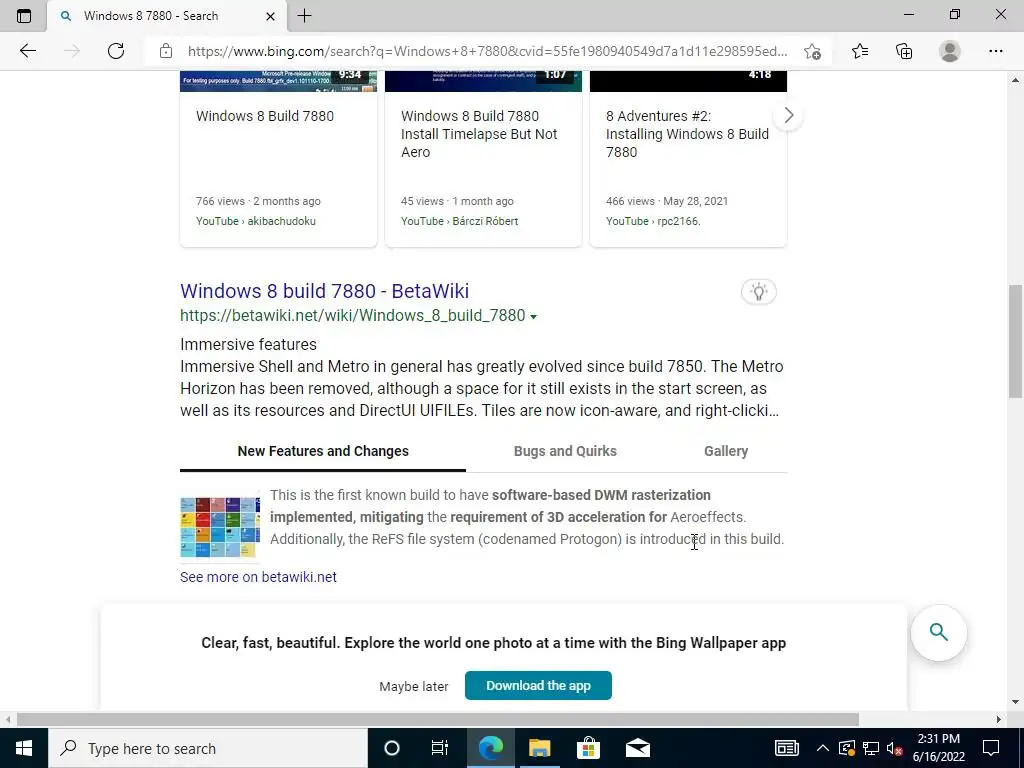Click the lightbulb insights icon
Image resolution: width=1024 pixels, height=768 pixels.
[758, 291]
